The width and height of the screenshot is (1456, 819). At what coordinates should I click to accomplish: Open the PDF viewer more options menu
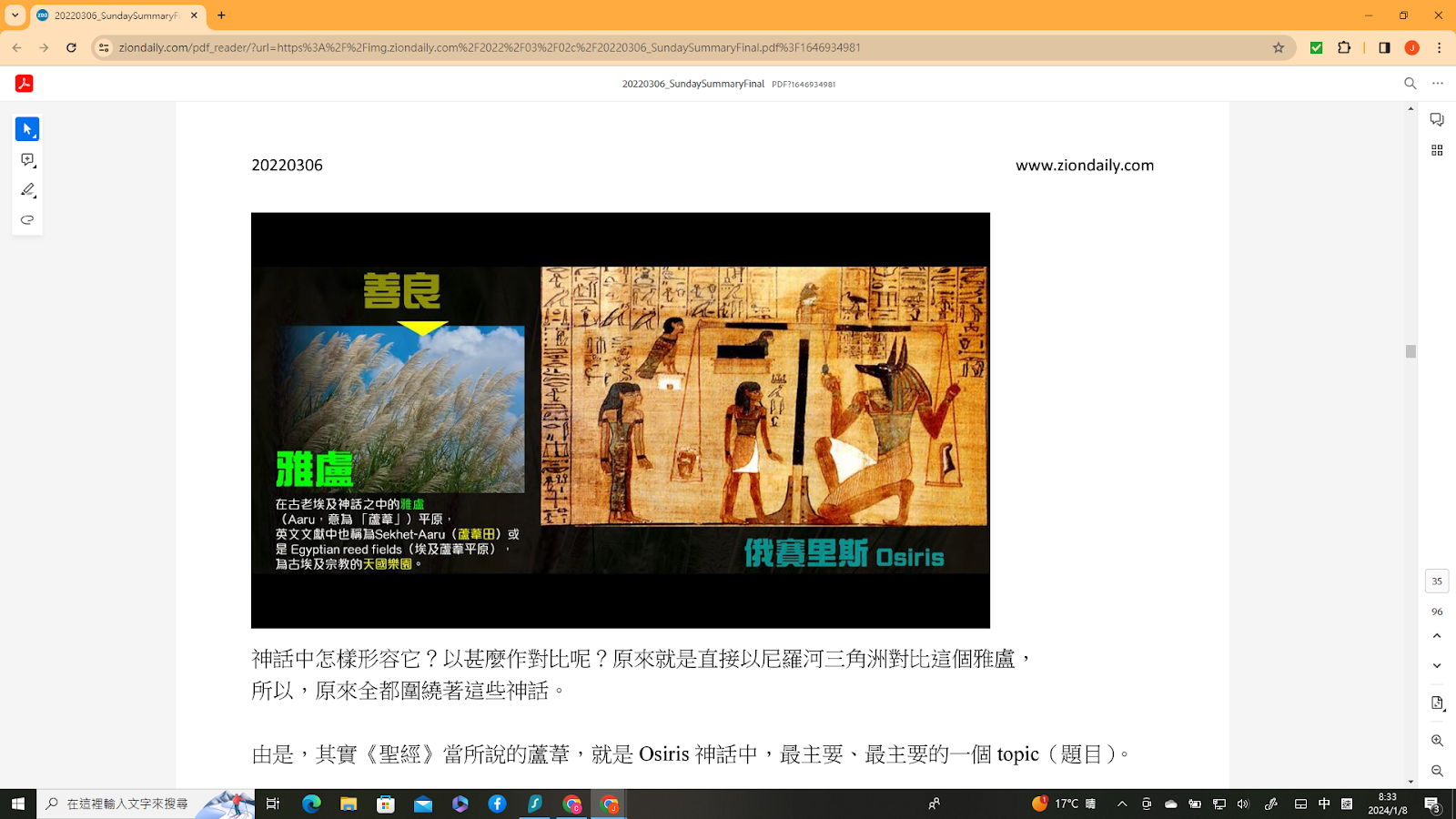(1438, 84)
